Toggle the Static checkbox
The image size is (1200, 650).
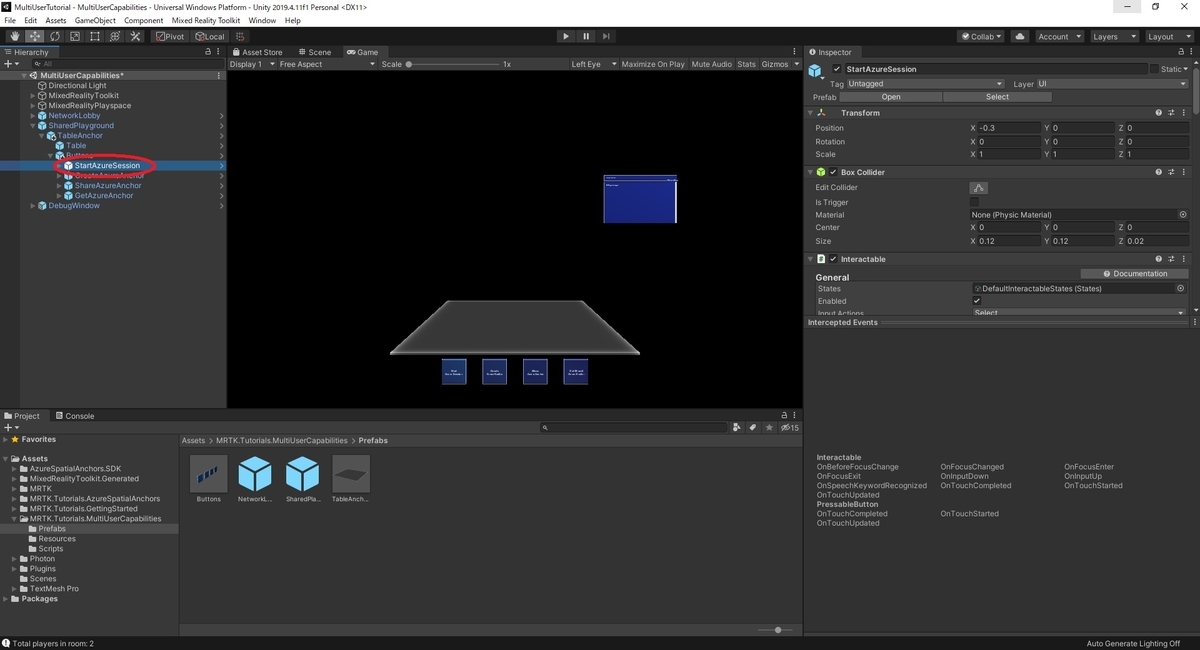coord(1154,69)
